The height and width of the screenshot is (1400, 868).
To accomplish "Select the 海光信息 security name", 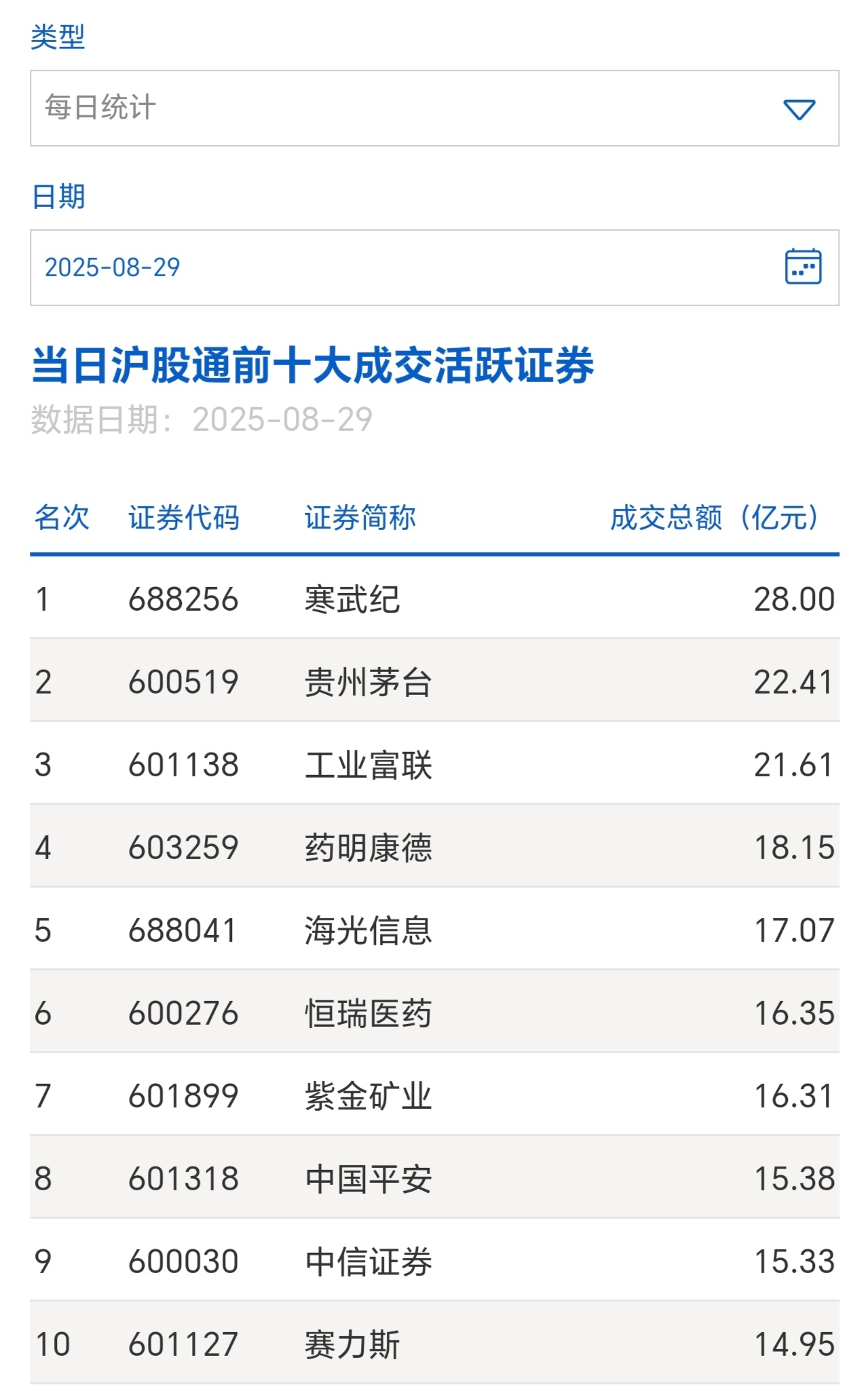I will pyautogui.click(x=369, y=931).
